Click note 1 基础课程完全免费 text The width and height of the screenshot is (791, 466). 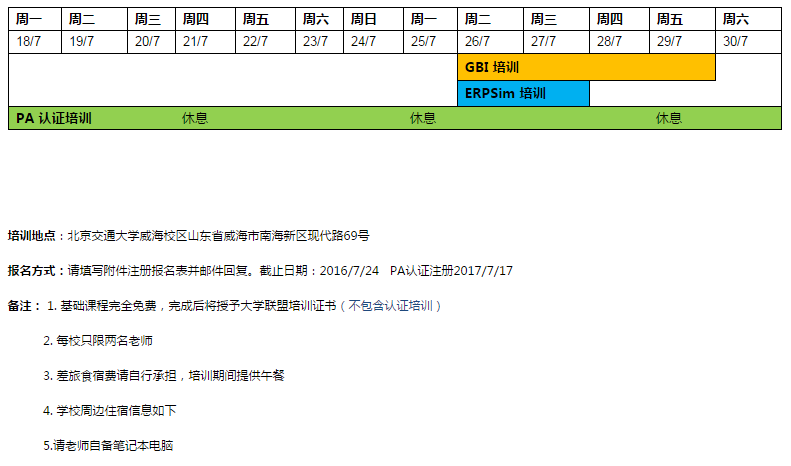(108, 306)
